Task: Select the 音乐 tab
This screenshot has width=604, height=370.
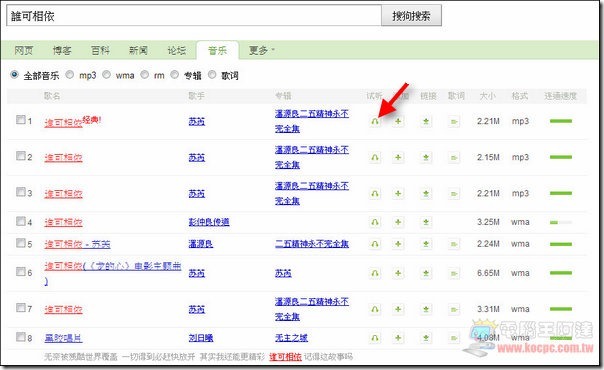Action: (x=217, y=50)
